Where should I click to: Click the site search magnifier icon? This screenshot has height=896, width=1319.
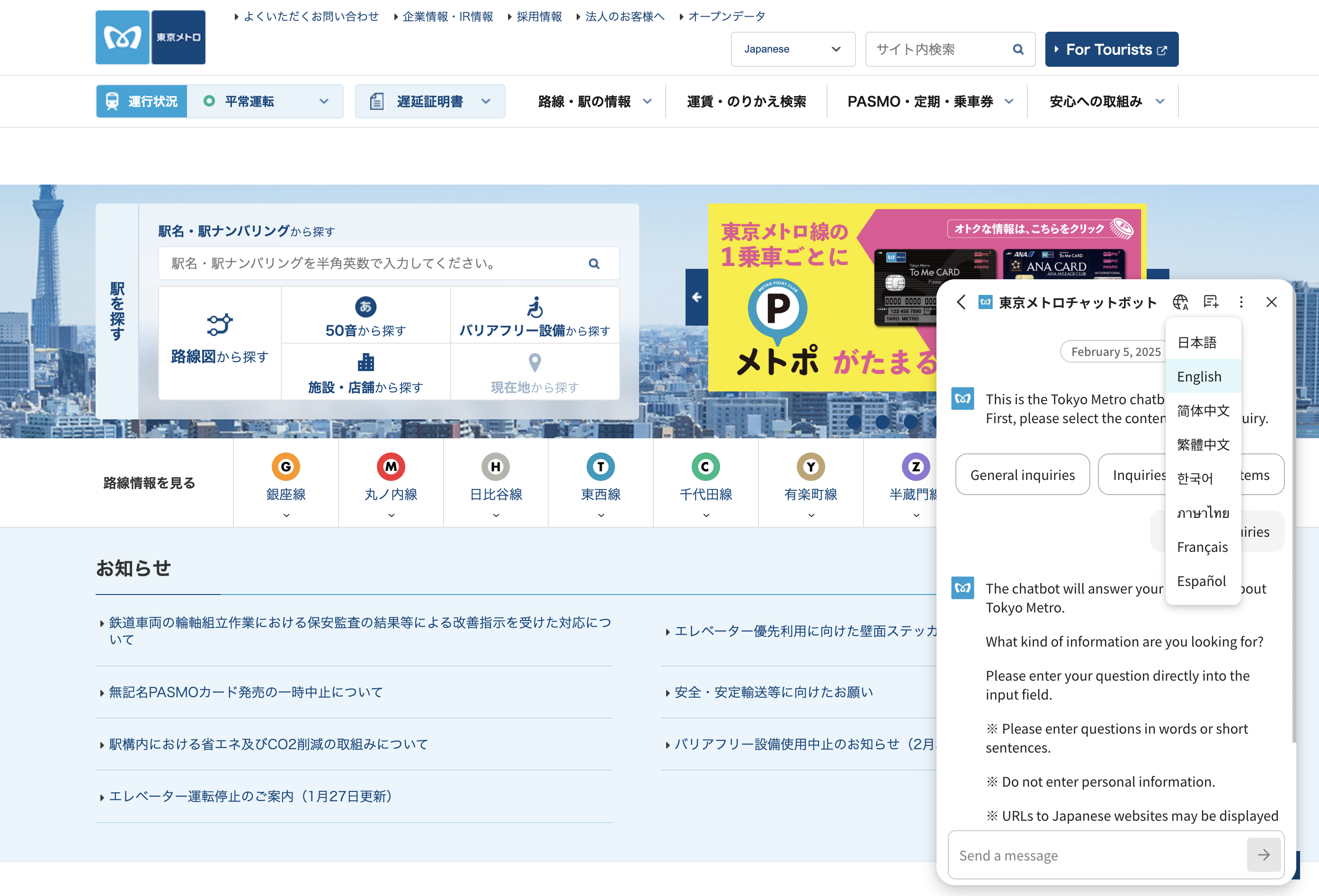1017,49
